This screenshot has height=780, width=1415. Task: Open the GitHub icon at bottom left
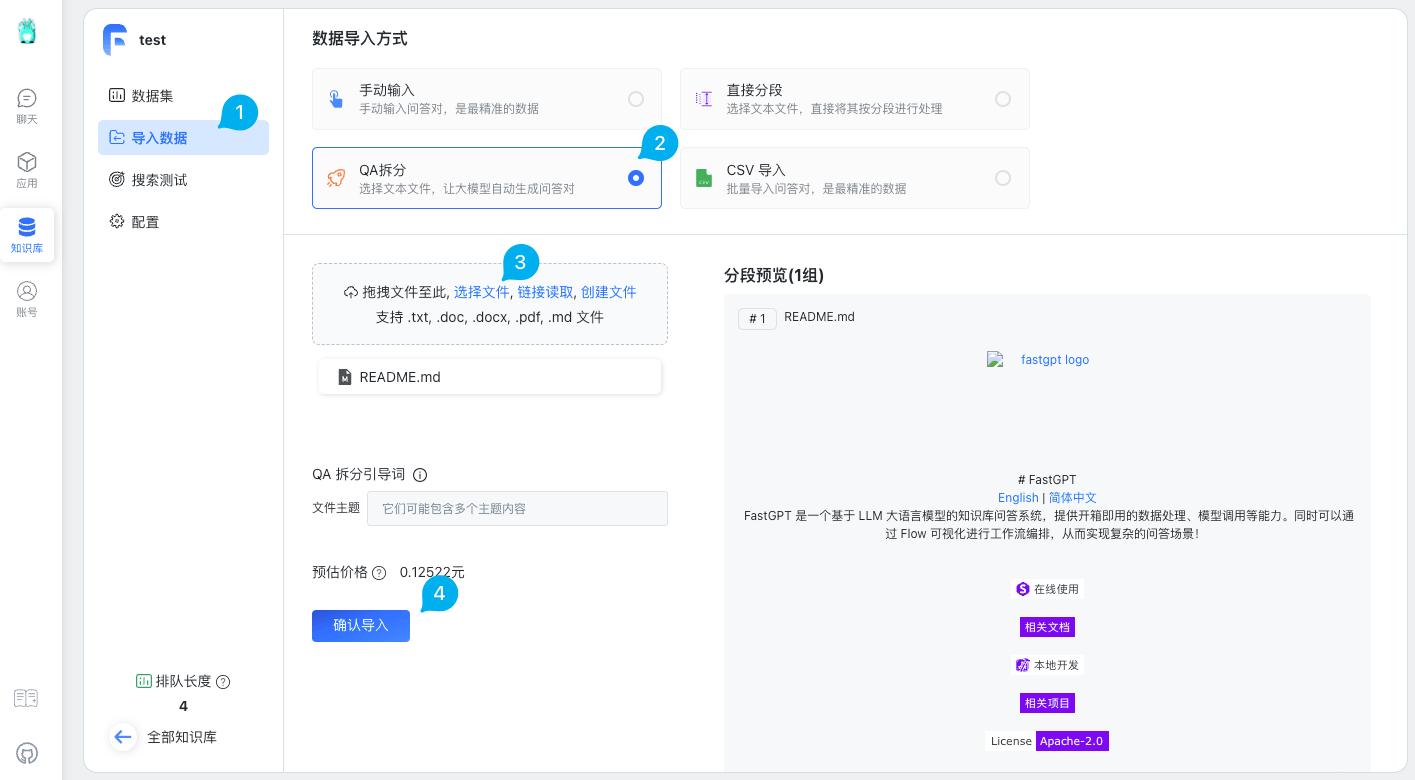(25, 753)
